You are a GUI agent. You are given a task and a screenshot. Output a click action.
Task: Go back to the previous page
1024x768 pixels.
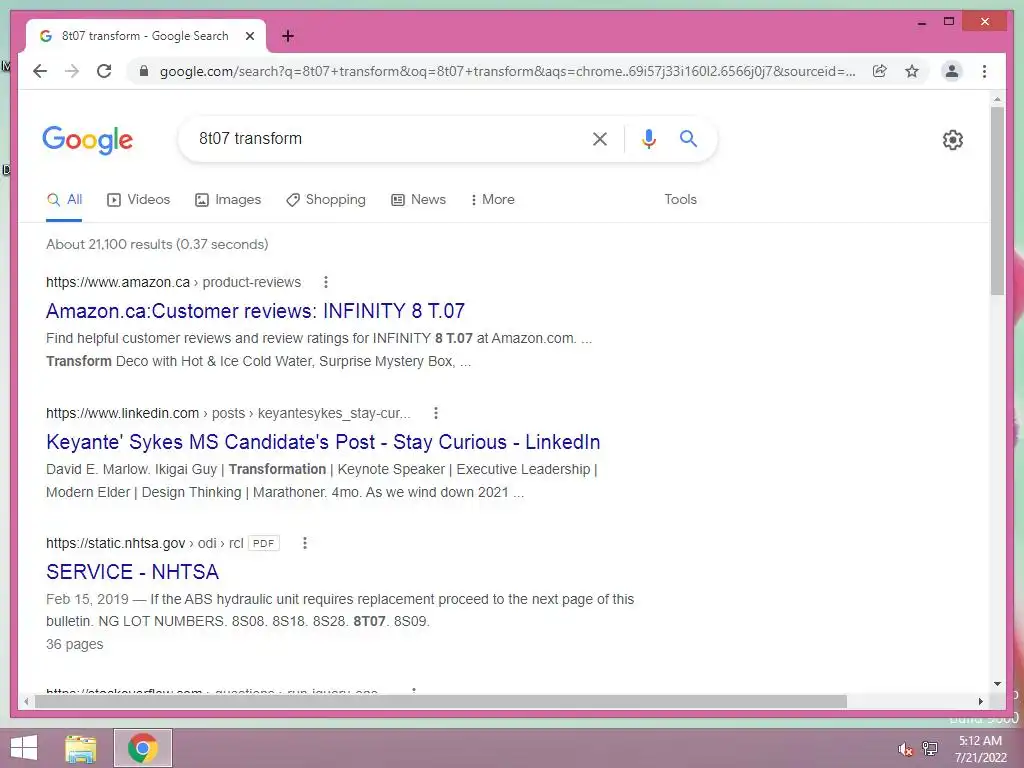40,71
